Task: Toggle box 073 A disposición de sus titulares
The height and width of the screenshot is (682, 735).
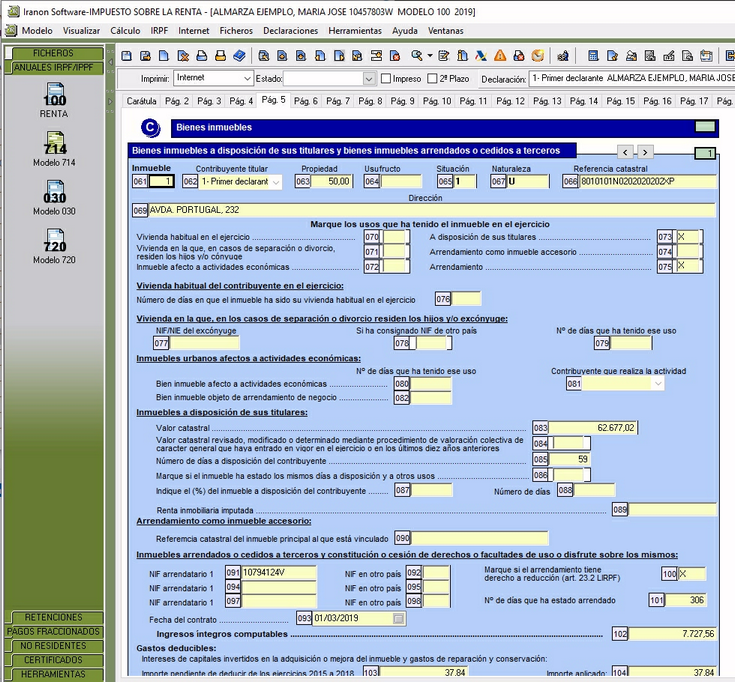Action: click(x=687, y=237)
